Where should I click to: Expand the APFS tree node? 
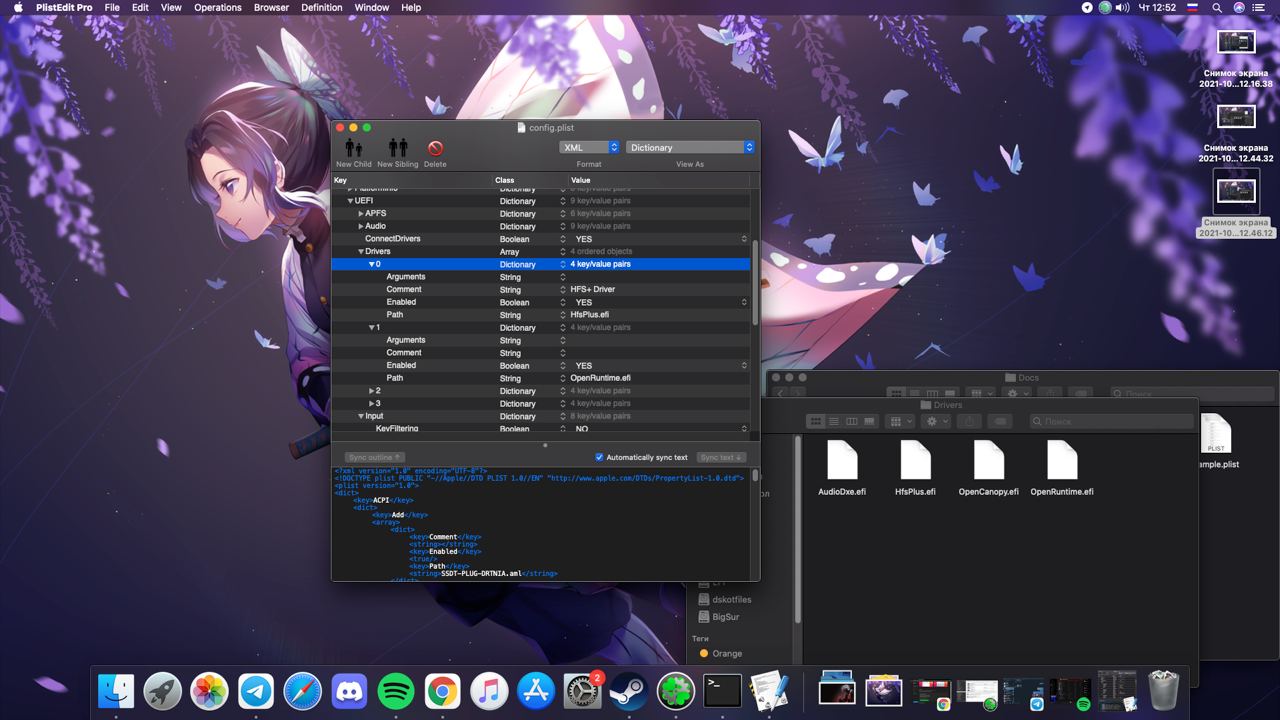tap(361, 214)
